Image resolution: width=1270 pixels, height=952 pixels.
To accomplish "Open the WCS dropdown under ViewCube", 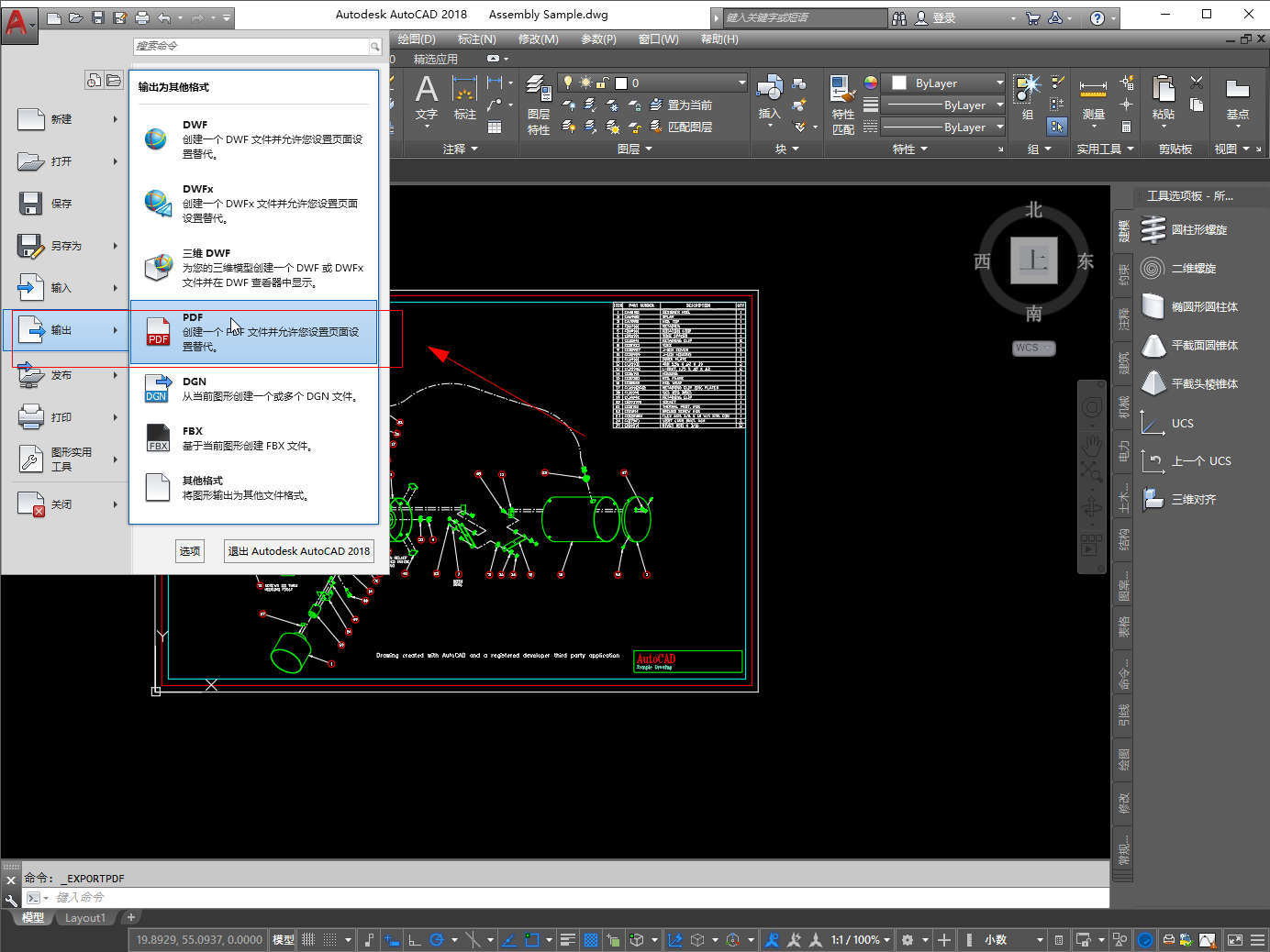I will click(x=1034, y=349).
